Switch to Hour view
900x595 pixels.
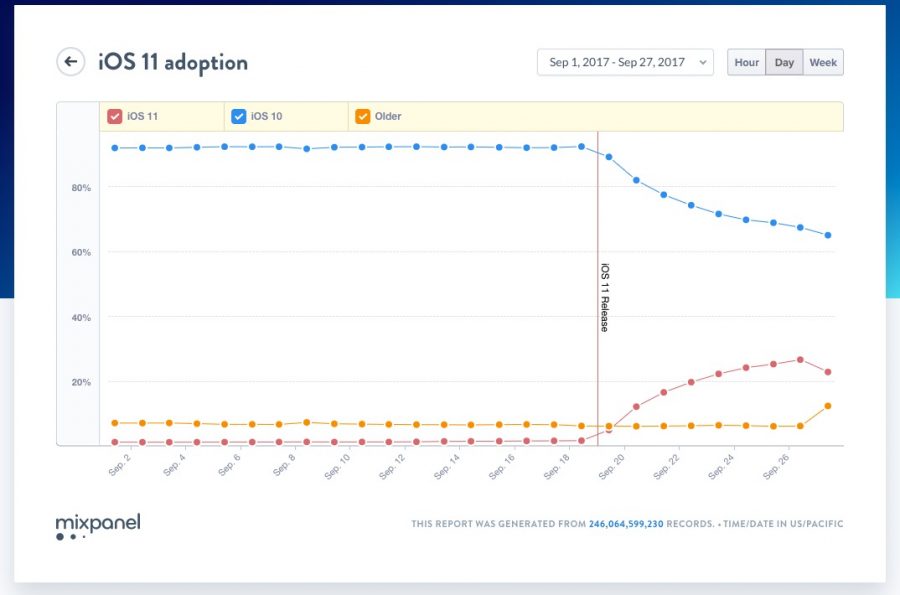(747, 62)
